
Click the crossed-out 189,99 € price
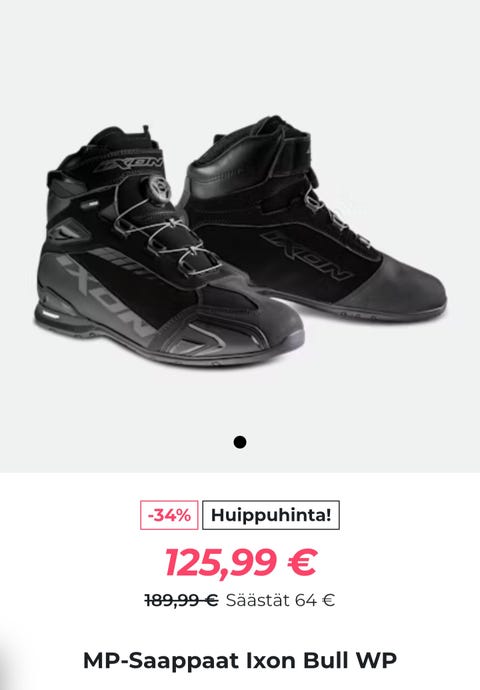[x=181, y=600]
